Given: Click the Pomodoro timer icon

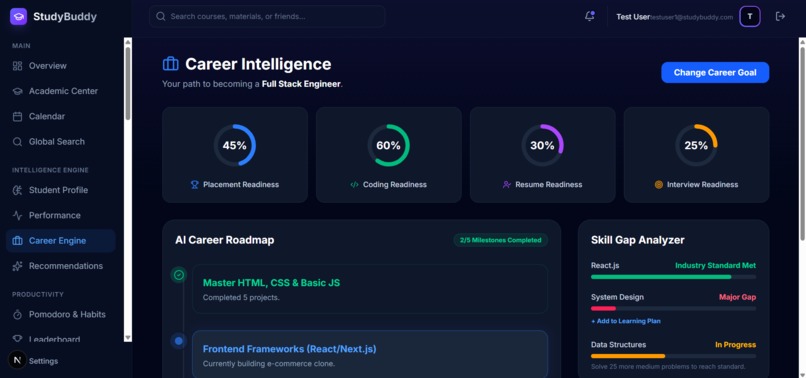Looking at the screenshot, I should (17, 314).
